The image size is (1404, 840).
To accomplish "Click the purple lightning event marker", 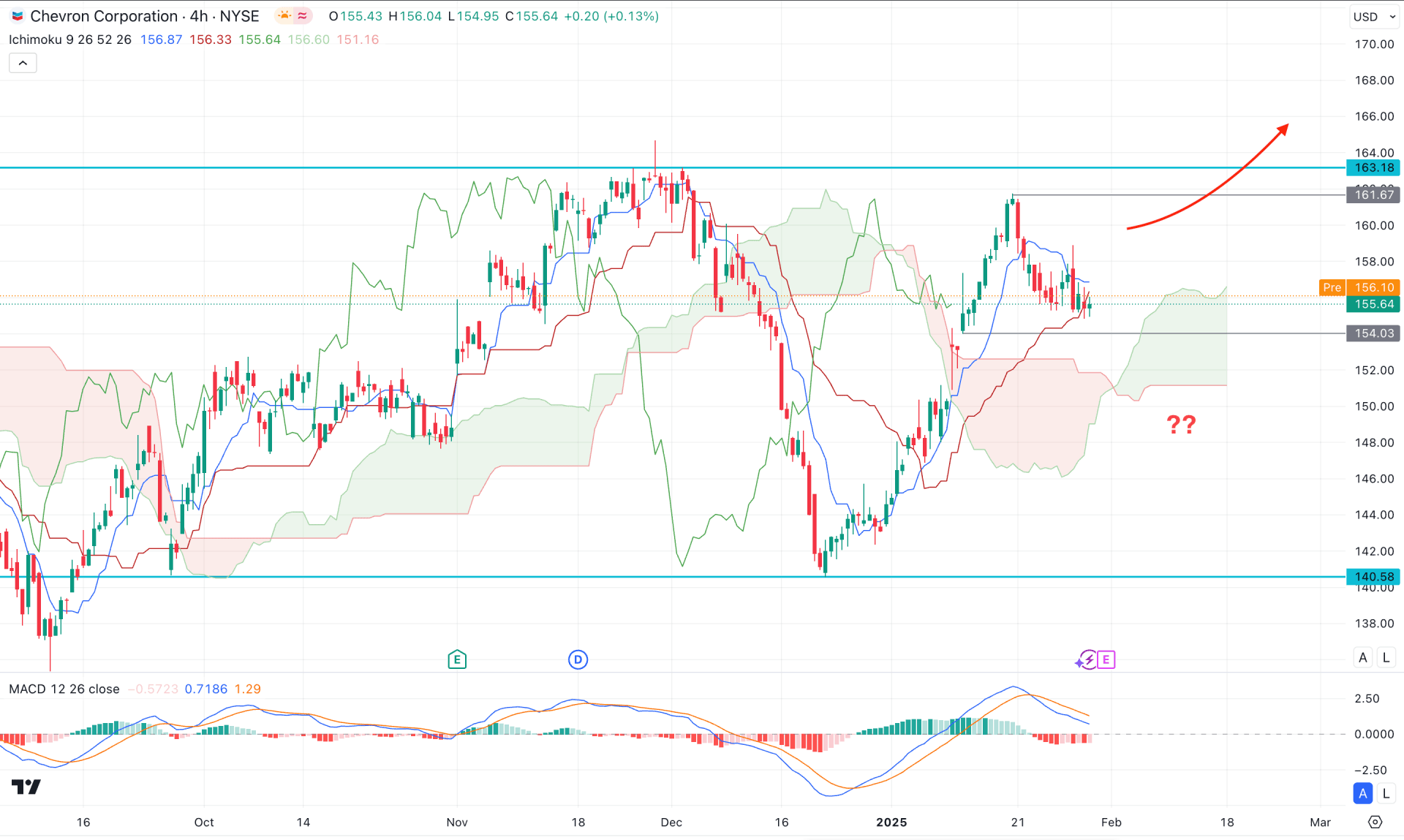I will click(1087, 659).
